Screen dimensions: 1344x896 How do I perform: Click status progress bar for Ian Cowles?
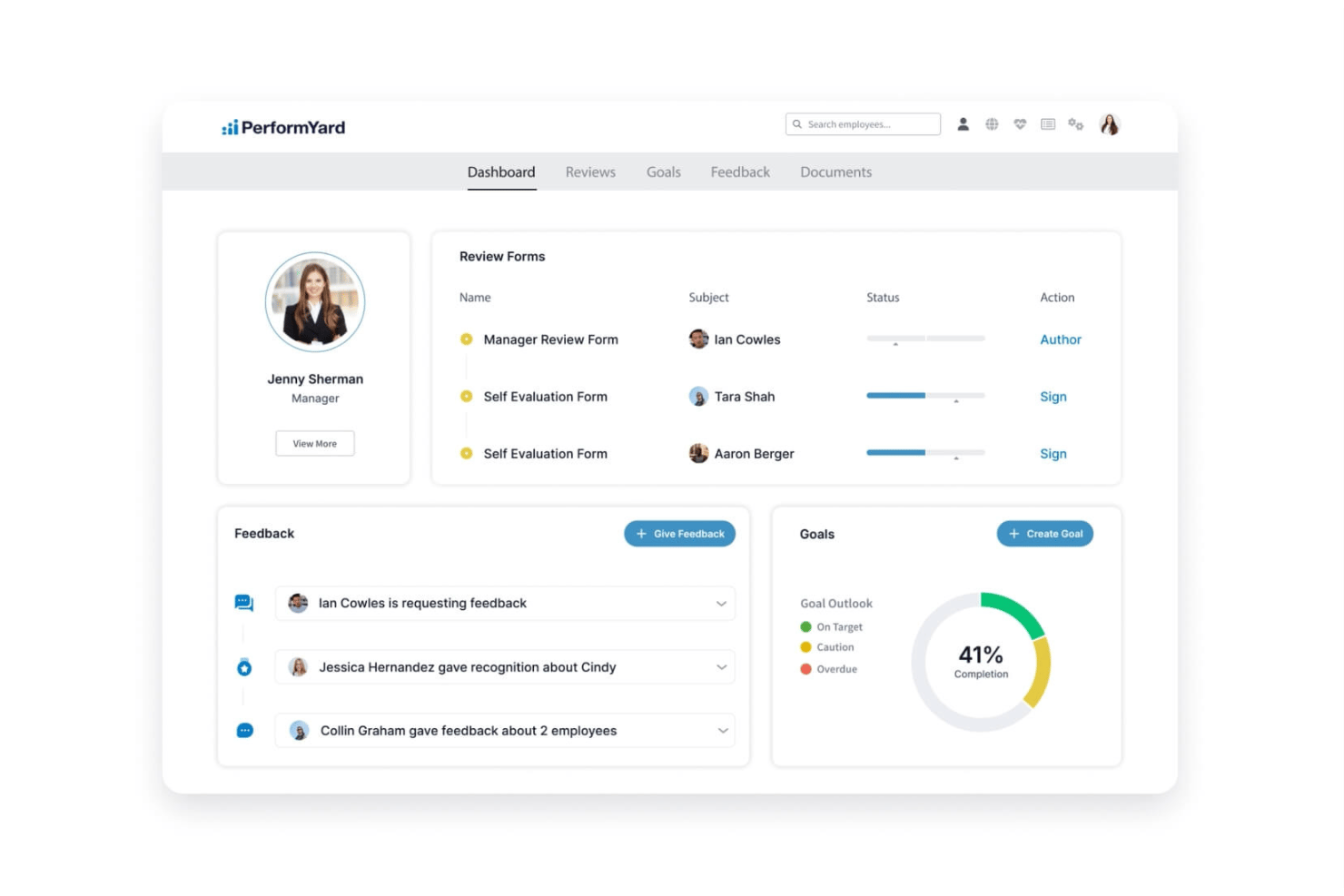coord(925,339)
